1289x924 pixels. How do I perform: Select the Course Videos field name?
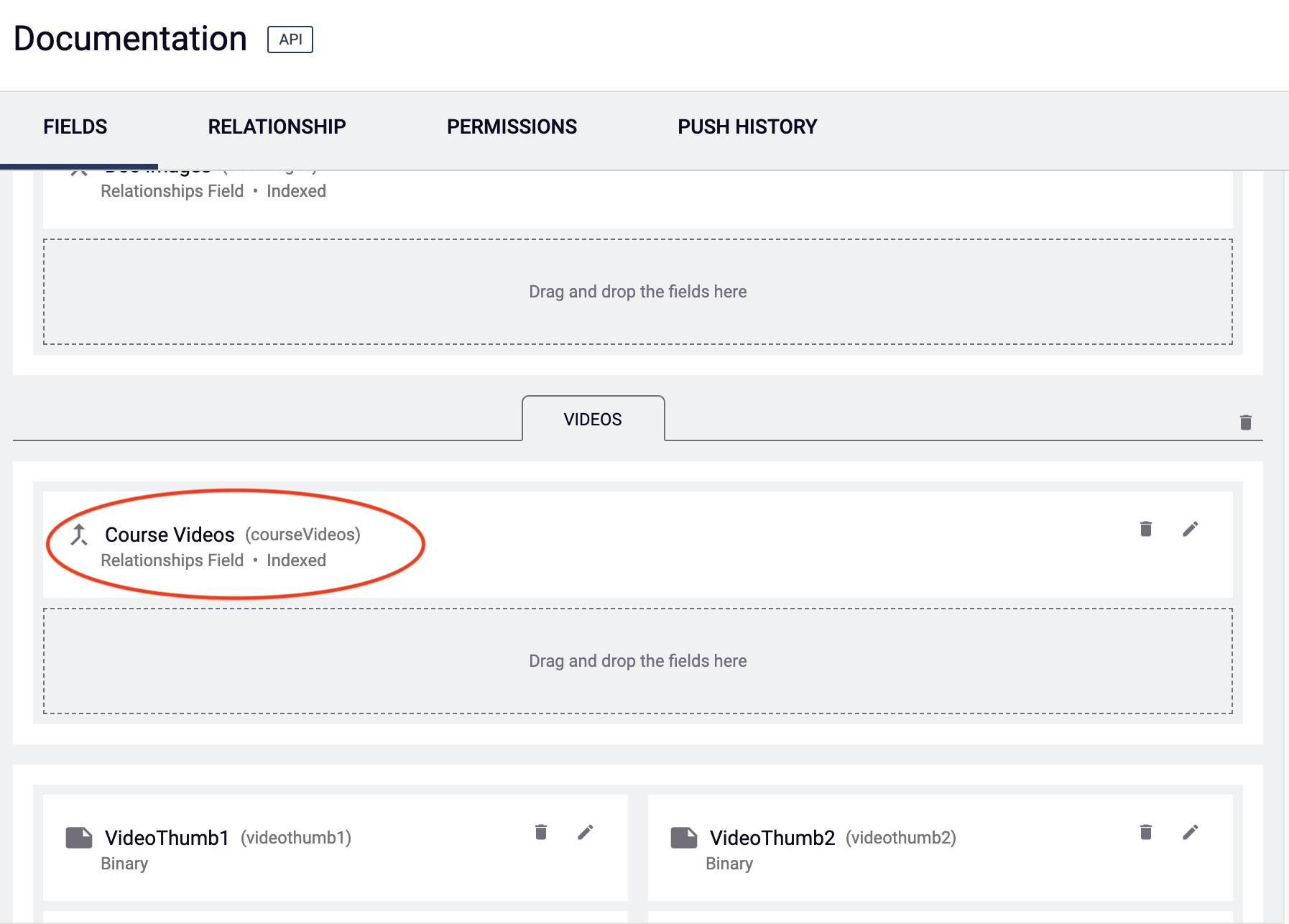[x=170, y=535]
